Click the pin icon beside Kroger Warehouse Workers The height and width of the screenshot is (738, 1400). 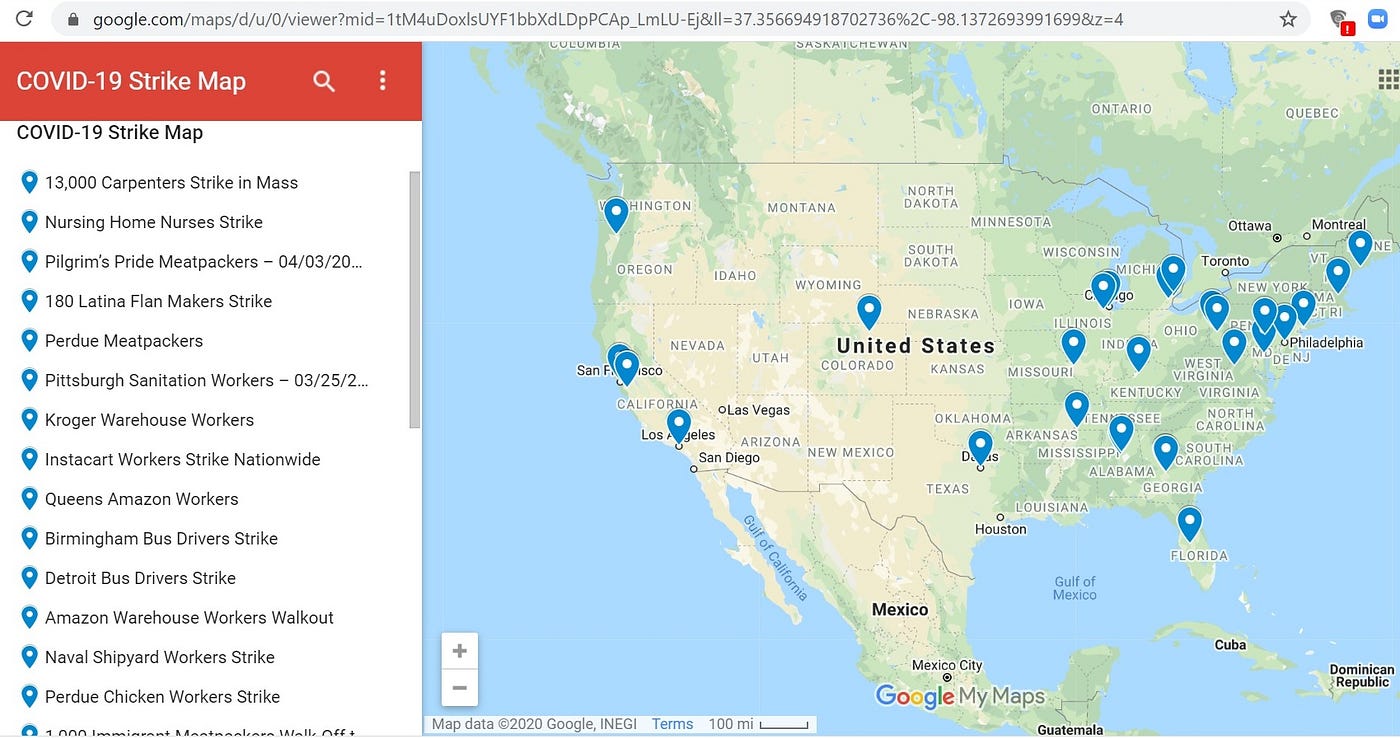[29, 419]
